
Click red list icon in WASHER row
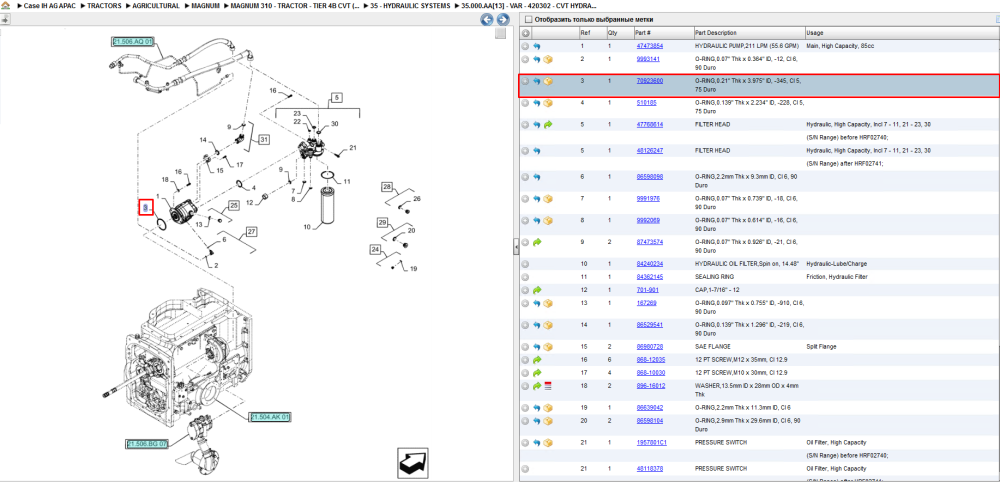pyautogui.click(x=548, y=386)
